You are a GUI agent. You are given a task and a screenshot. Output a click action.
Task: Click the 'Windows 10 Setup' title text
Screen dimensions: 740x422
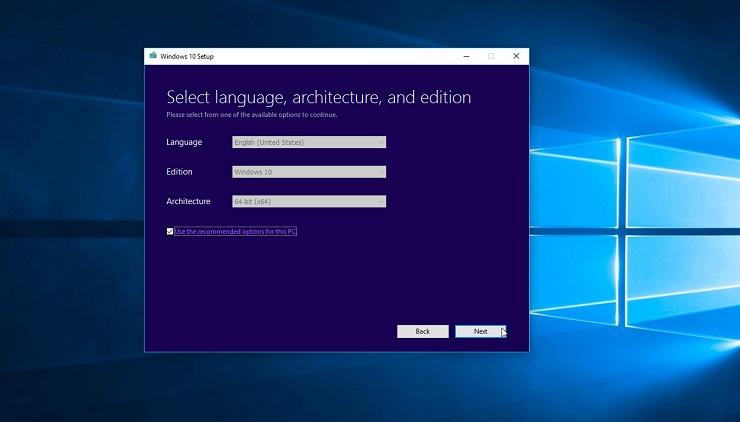(187, 56)
